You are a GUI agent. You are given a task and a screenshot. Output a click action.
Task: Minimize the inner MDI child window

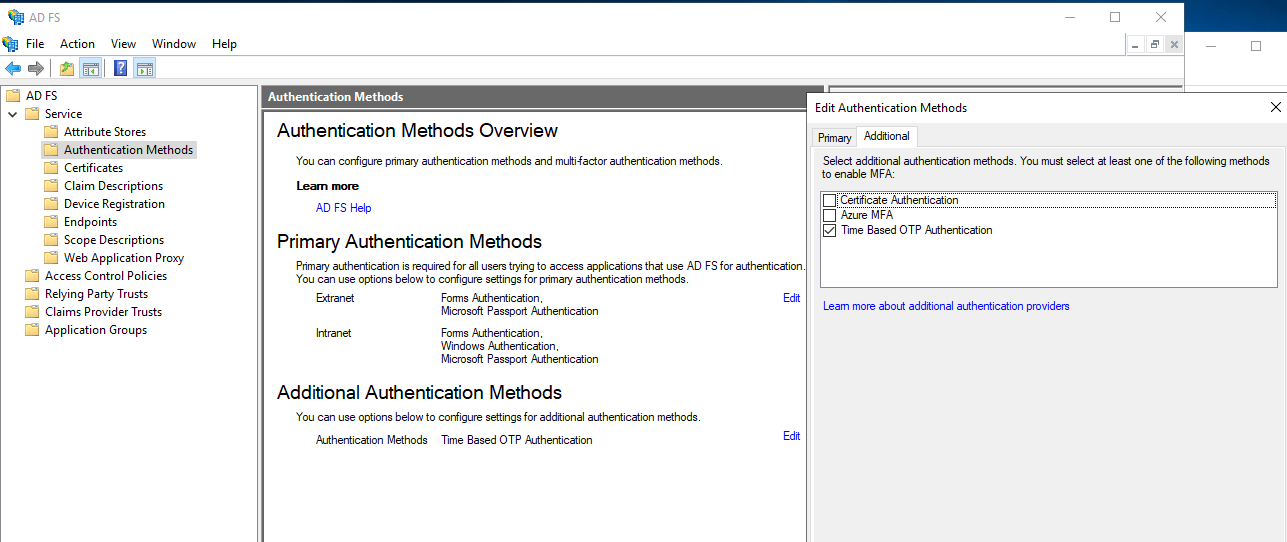[1135, 45]
